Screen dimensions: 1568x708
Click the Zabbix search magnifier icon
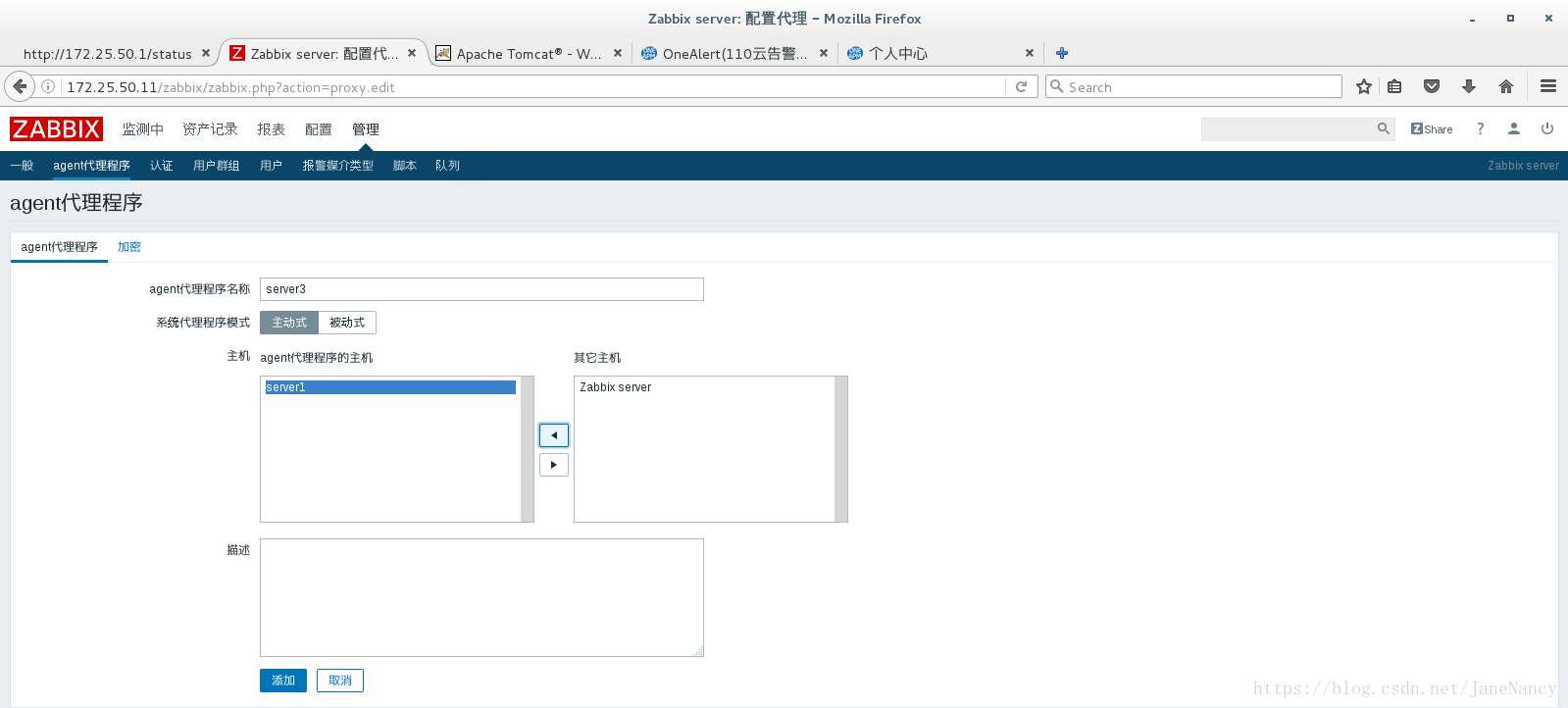click(x=1383, y=128)
